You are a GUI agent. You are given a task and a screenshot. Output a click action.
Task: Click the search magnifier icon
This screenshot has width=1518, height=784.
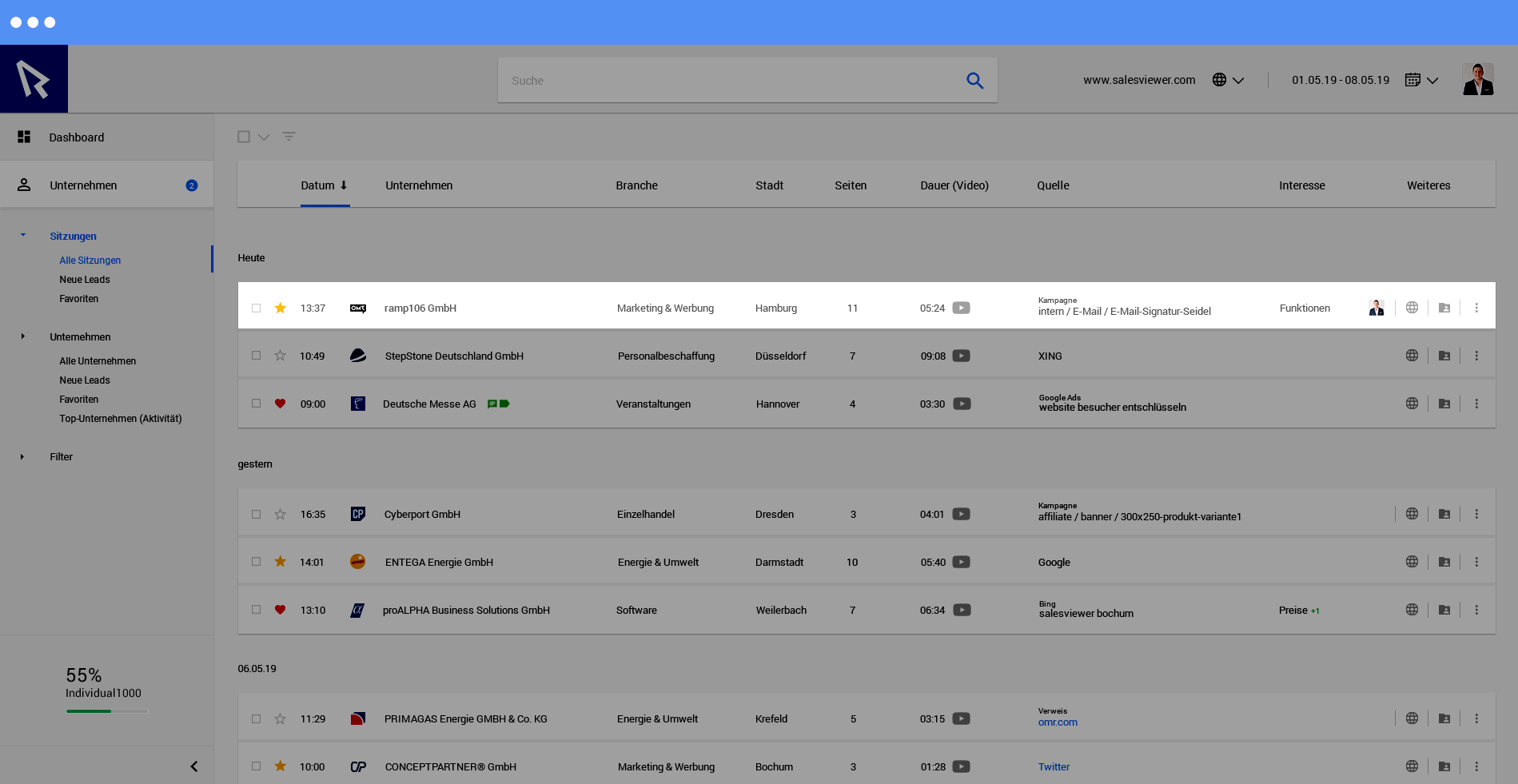click(x=974, y=81)
